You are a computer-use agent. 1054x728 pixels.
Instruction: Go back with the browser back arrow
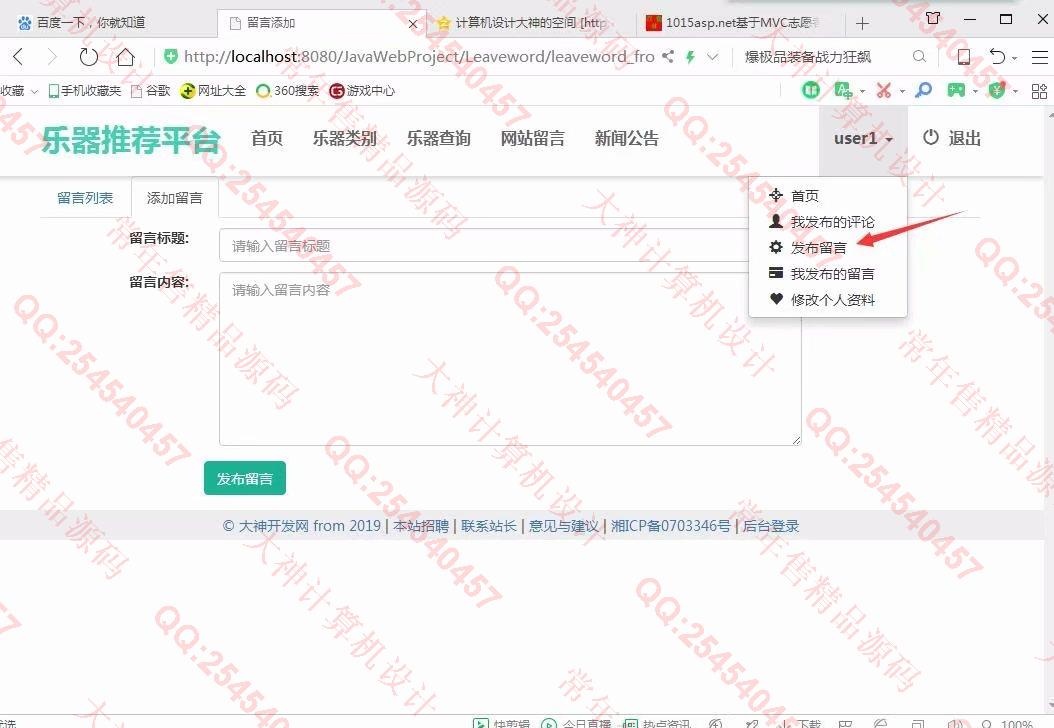18,56
